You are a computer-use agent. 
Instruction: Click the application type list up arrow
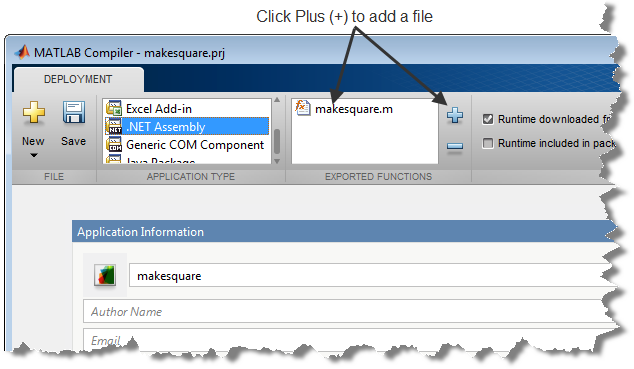tap(277, 100)
